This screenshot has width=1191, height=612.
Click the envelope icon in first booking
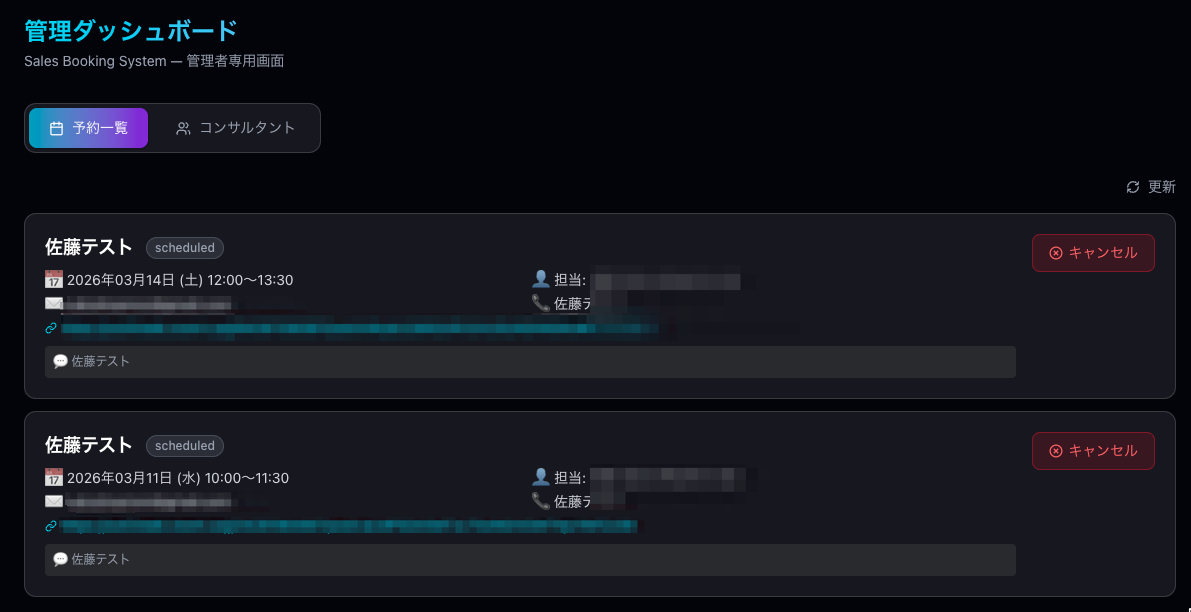[x=54, y=303]
